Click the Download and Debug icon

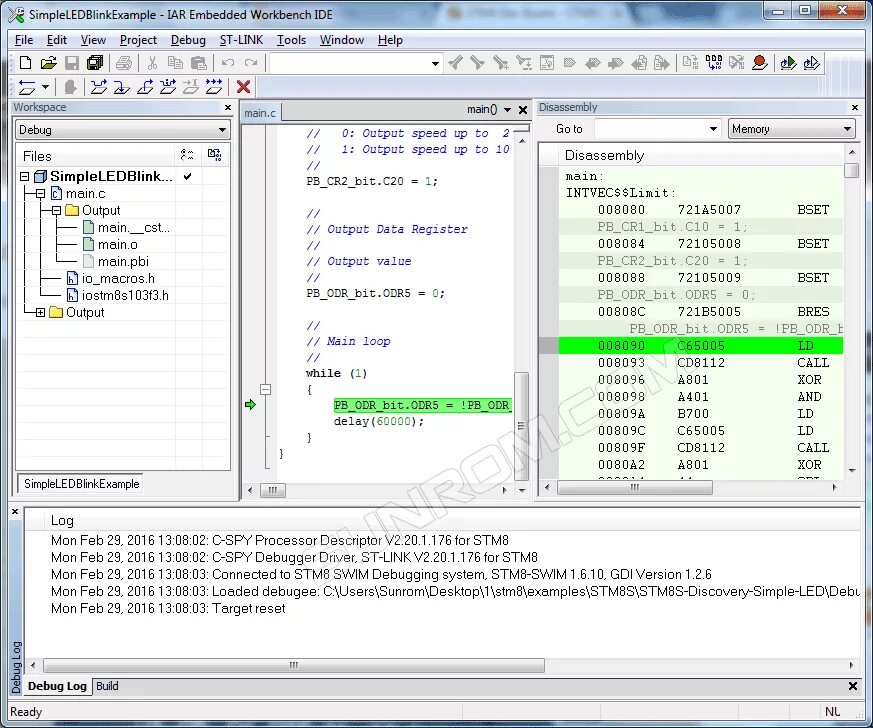click(x=788, y=63)
